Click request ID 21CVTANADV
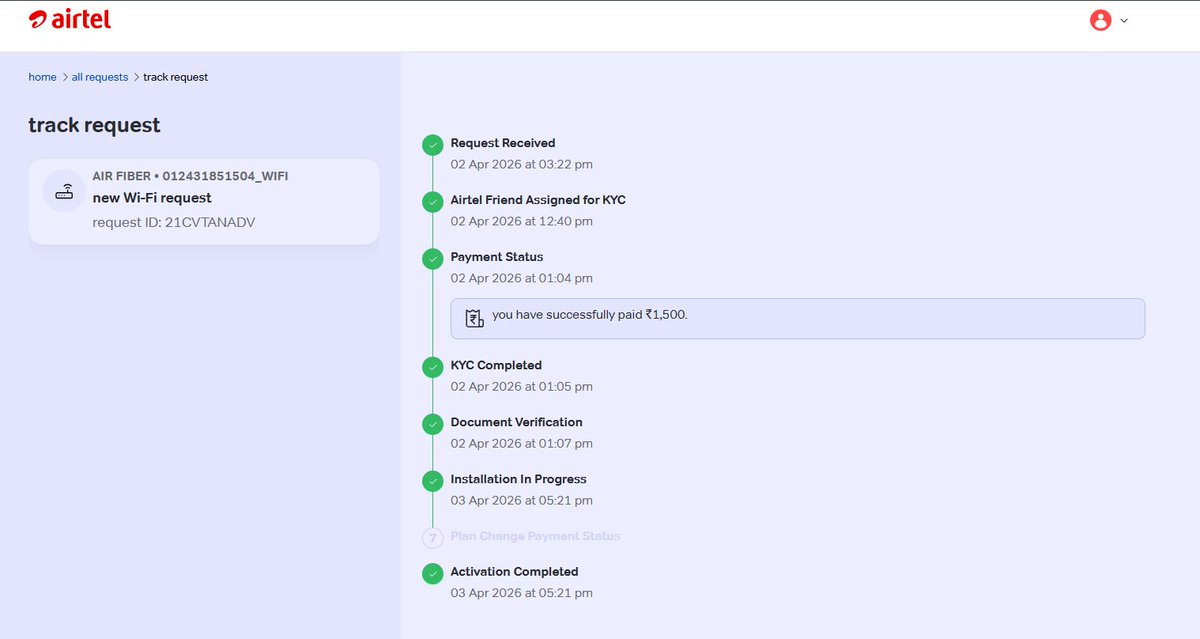This screenshot has width=1200, height=639. [x=174, y=222]
